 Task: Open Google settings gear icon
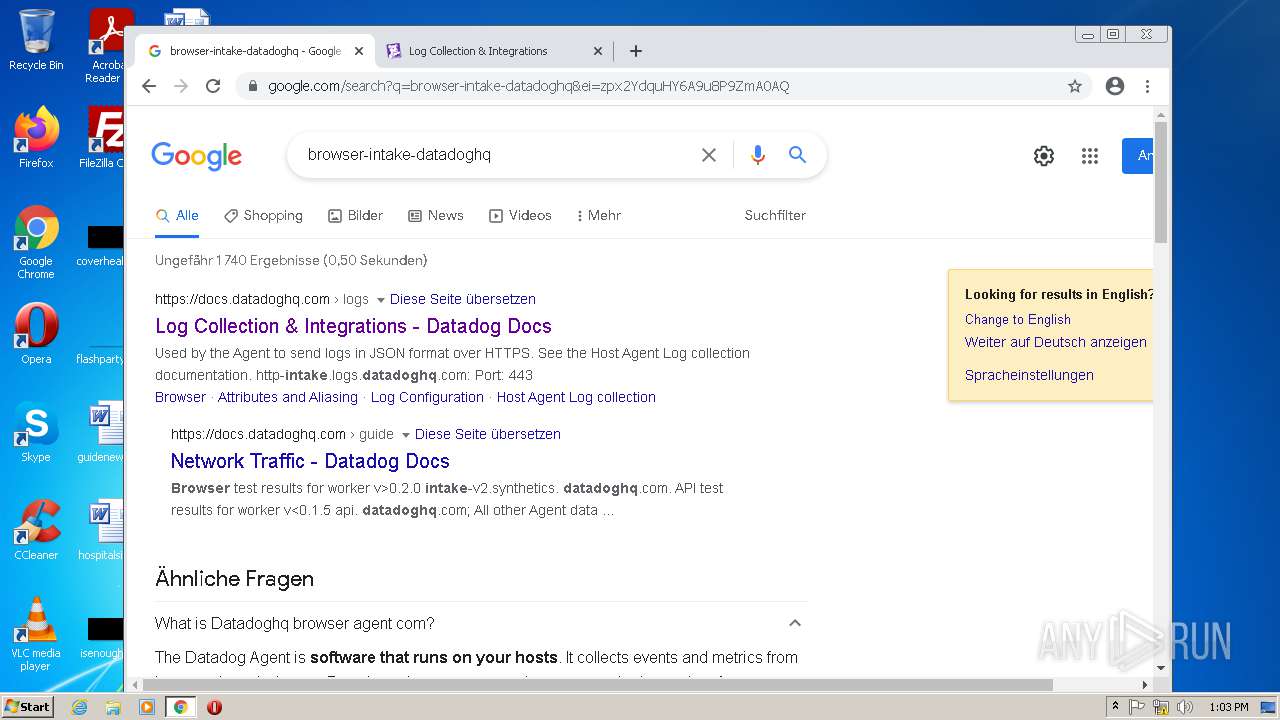(x=1044, y=156)
